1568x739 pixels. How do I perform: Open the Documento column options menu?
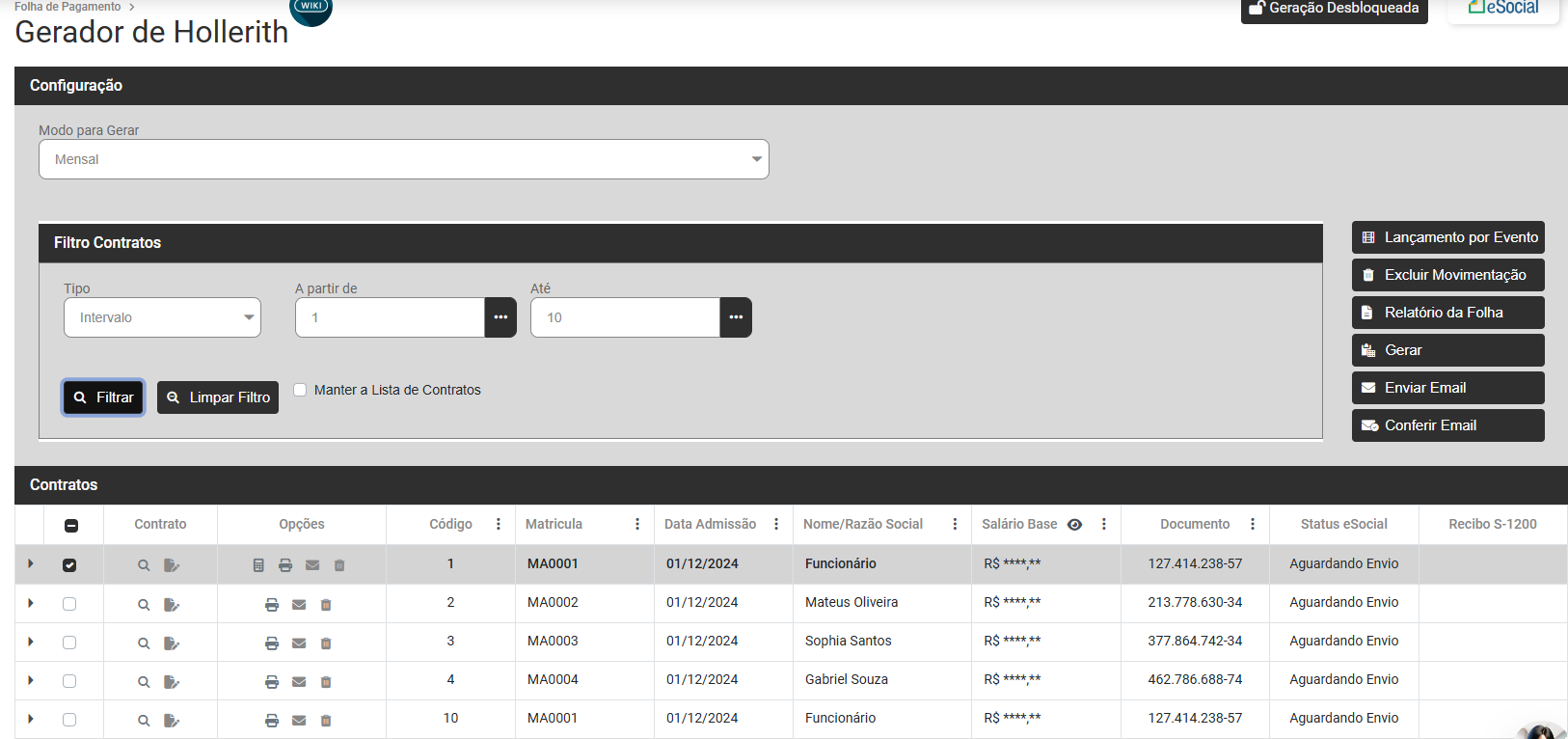point(1253,524)
